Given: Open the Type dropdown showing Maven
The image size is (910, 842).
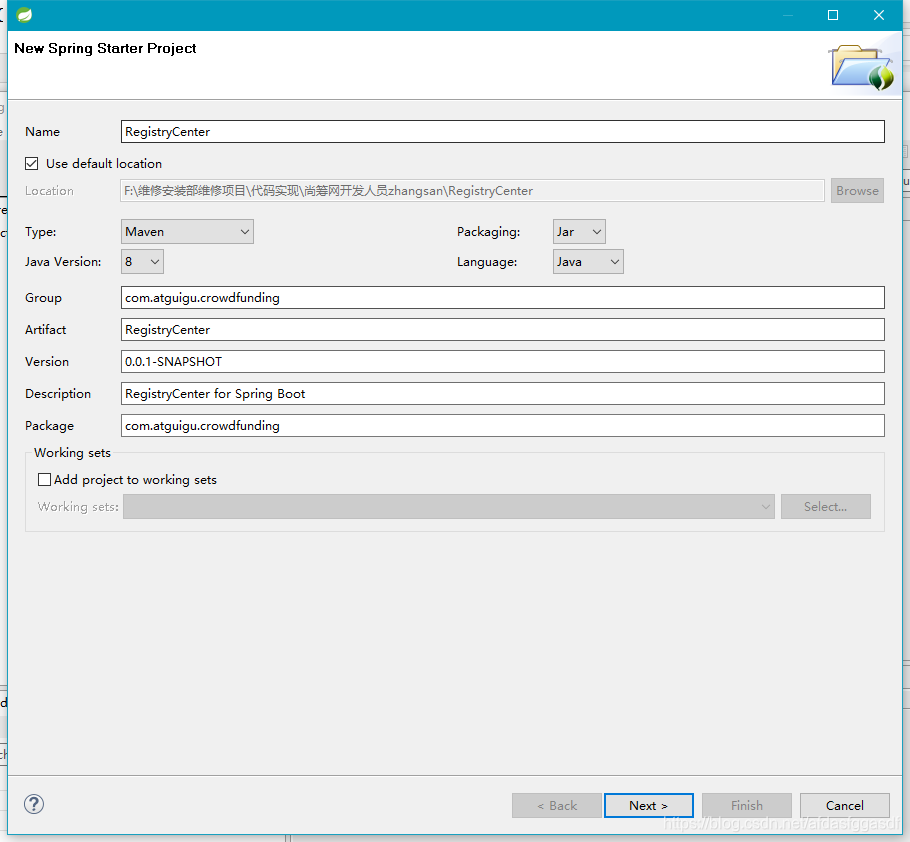Looking at the screenshot, I should pyautogui.click(x=187, y=232).
